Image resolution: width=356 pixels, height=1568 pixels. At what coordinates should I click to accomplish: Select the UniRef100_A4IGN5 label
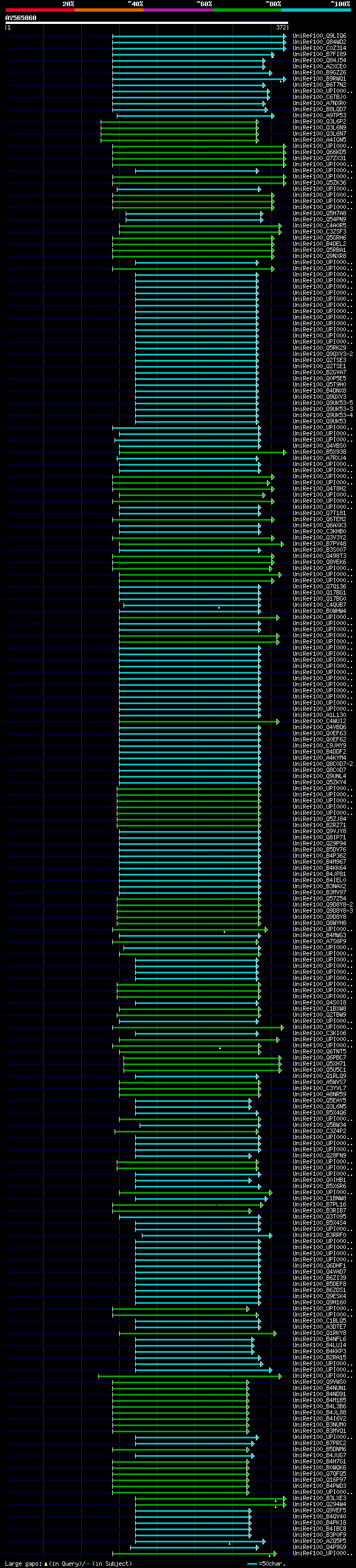[x=319, y=140]
